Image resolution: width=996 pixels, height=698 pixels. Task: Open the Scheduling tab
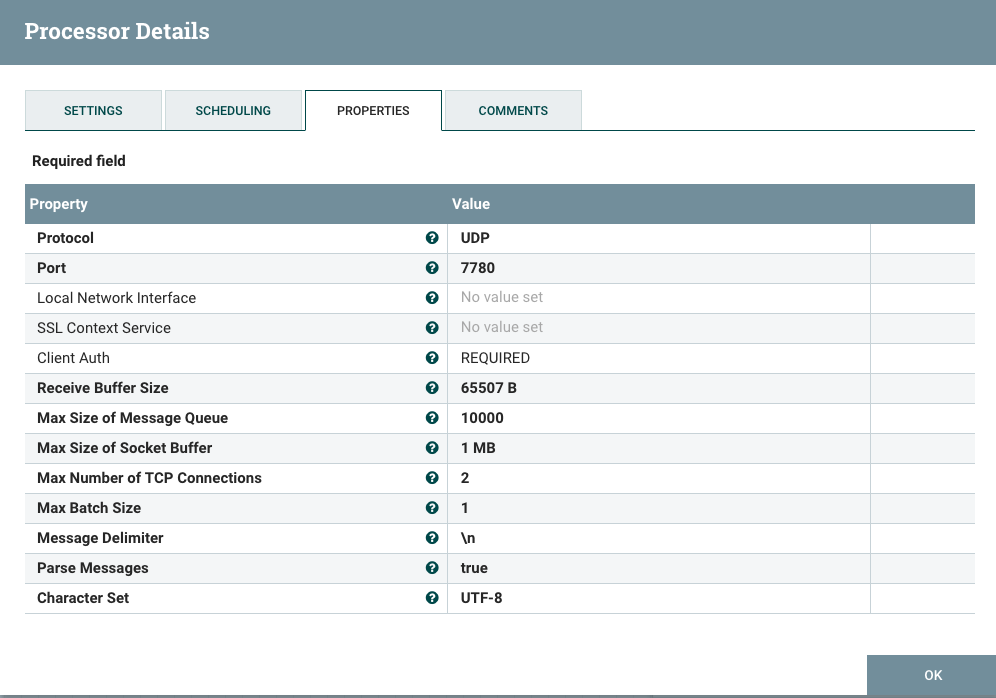click(x=233, y=110)
